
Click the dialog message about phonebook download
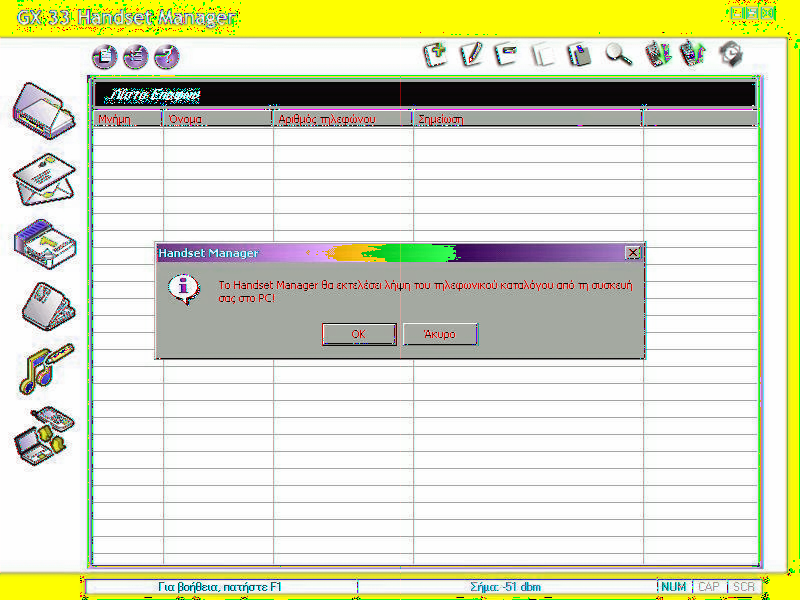click(425, 291)
